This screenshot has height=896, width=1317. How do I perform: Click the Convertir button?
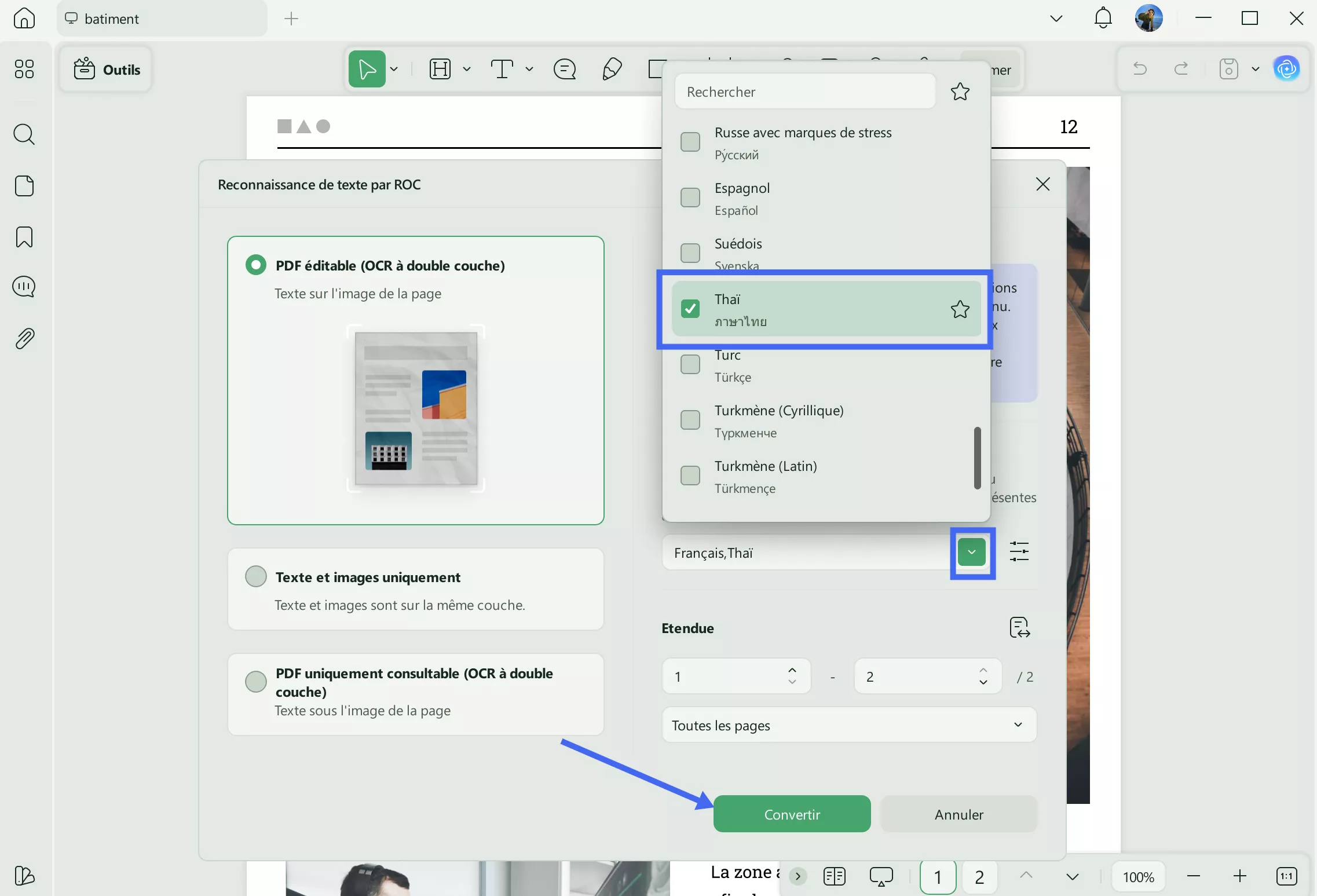coord(792,814)
